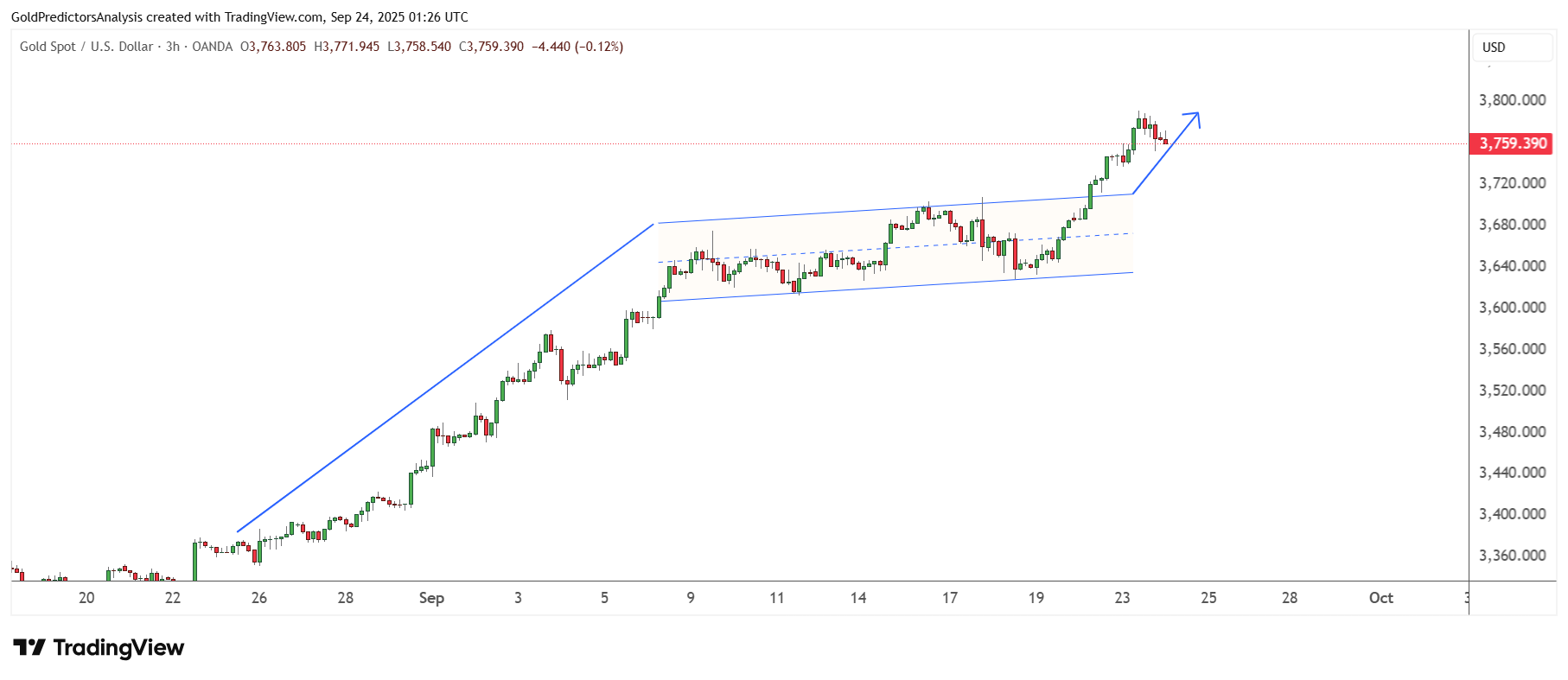Open the USD currency selector
Image resolution: width=1568 pixels, height=680 pixels.
(1512, 48)
